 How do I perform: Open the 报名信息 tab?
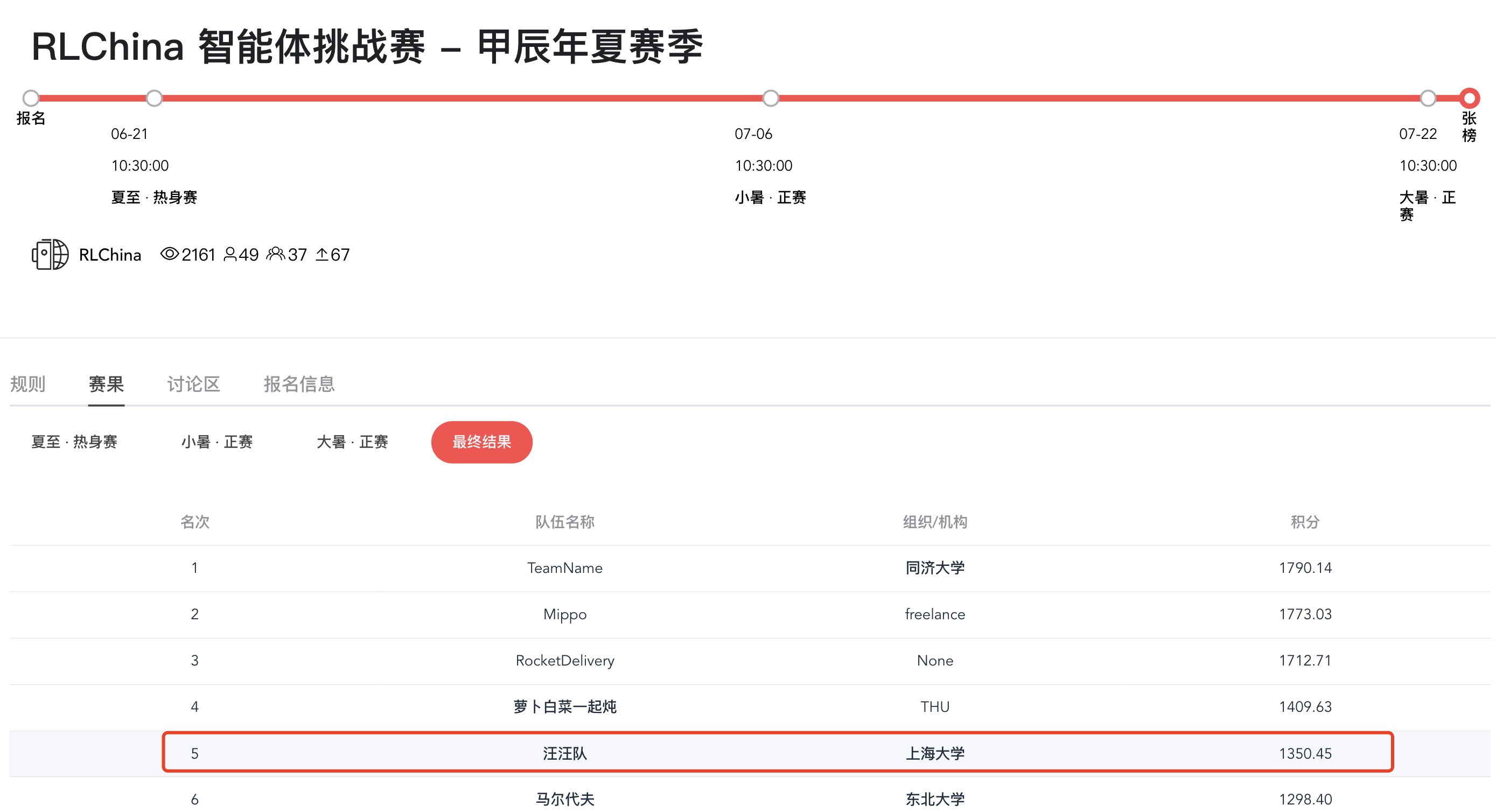coord(299,384)
